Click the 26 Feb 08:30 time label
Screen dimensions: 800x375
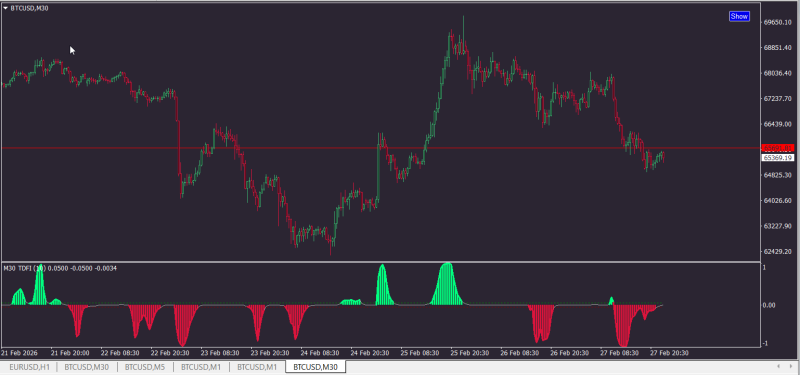pyautogui.click(x=520, y=353)
